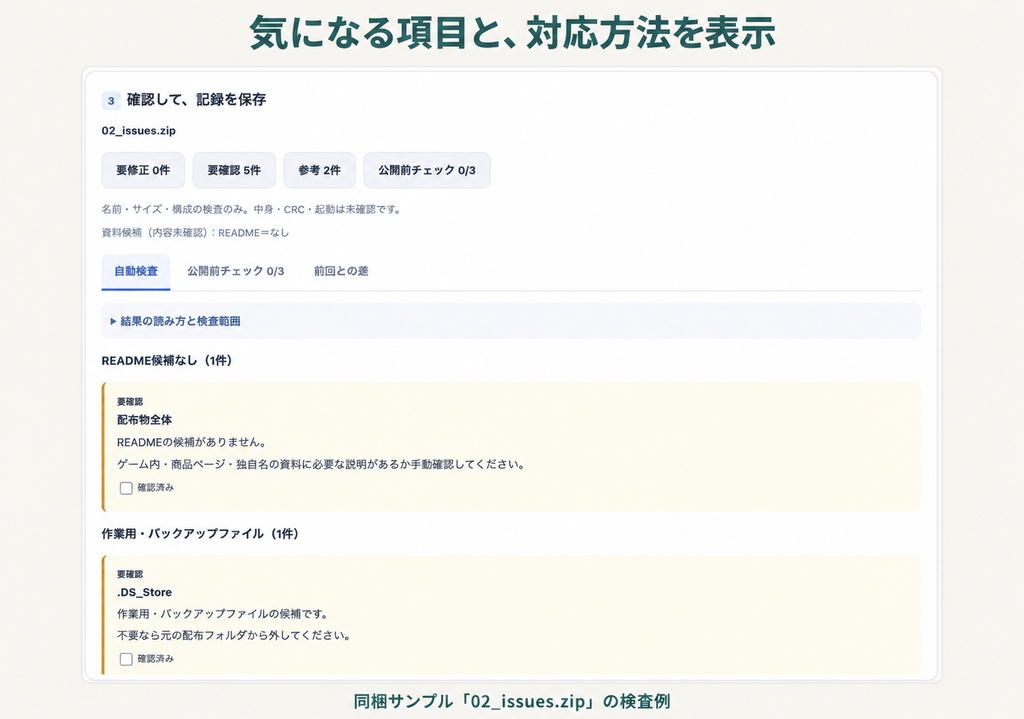The height and width of the screenshot is (719, 1024).
Task: Click the 資料候補 README＝なし line
Action: (x=195, y=232)
